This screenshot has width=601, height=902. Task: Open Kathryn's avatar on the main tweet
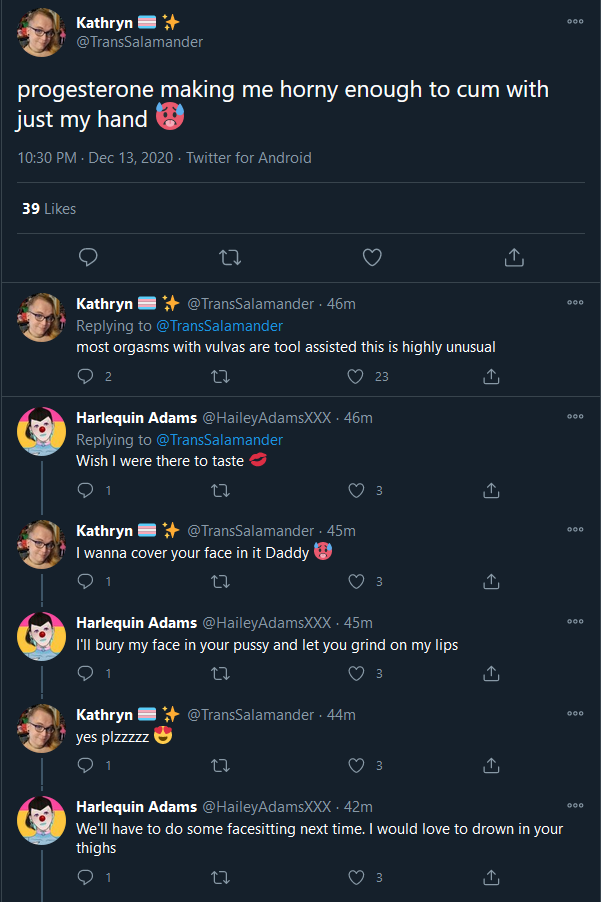[41, 32]
